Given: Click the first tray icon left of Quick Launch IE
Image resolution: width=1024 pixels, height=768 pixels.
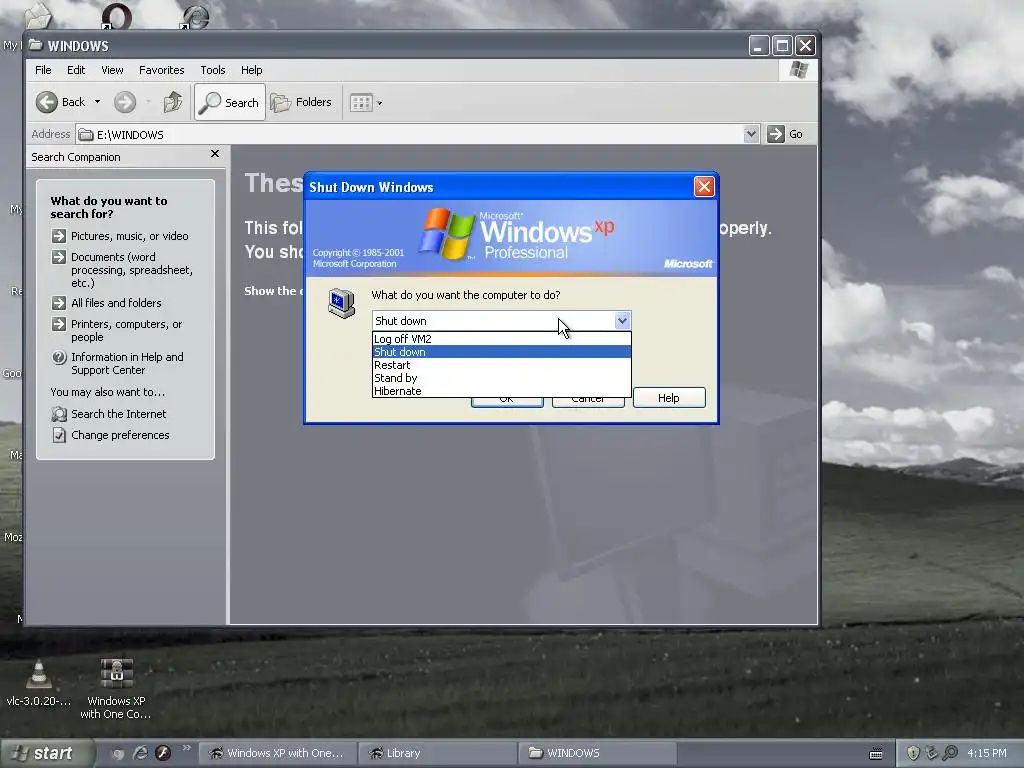Looking at the screenshot, I should click(118, 754).
